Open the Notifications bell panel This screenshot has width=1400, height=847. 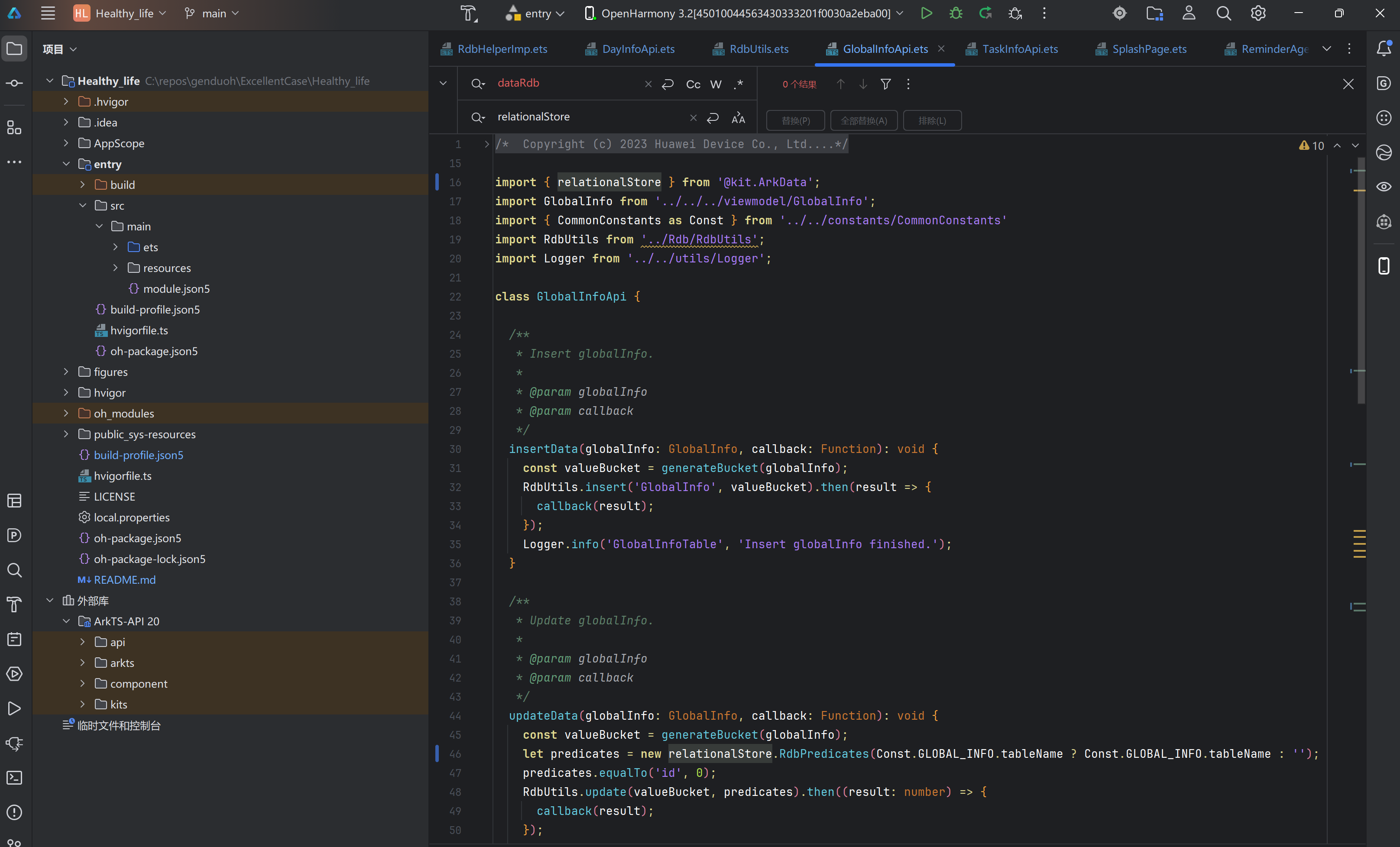click(1384, 49)
